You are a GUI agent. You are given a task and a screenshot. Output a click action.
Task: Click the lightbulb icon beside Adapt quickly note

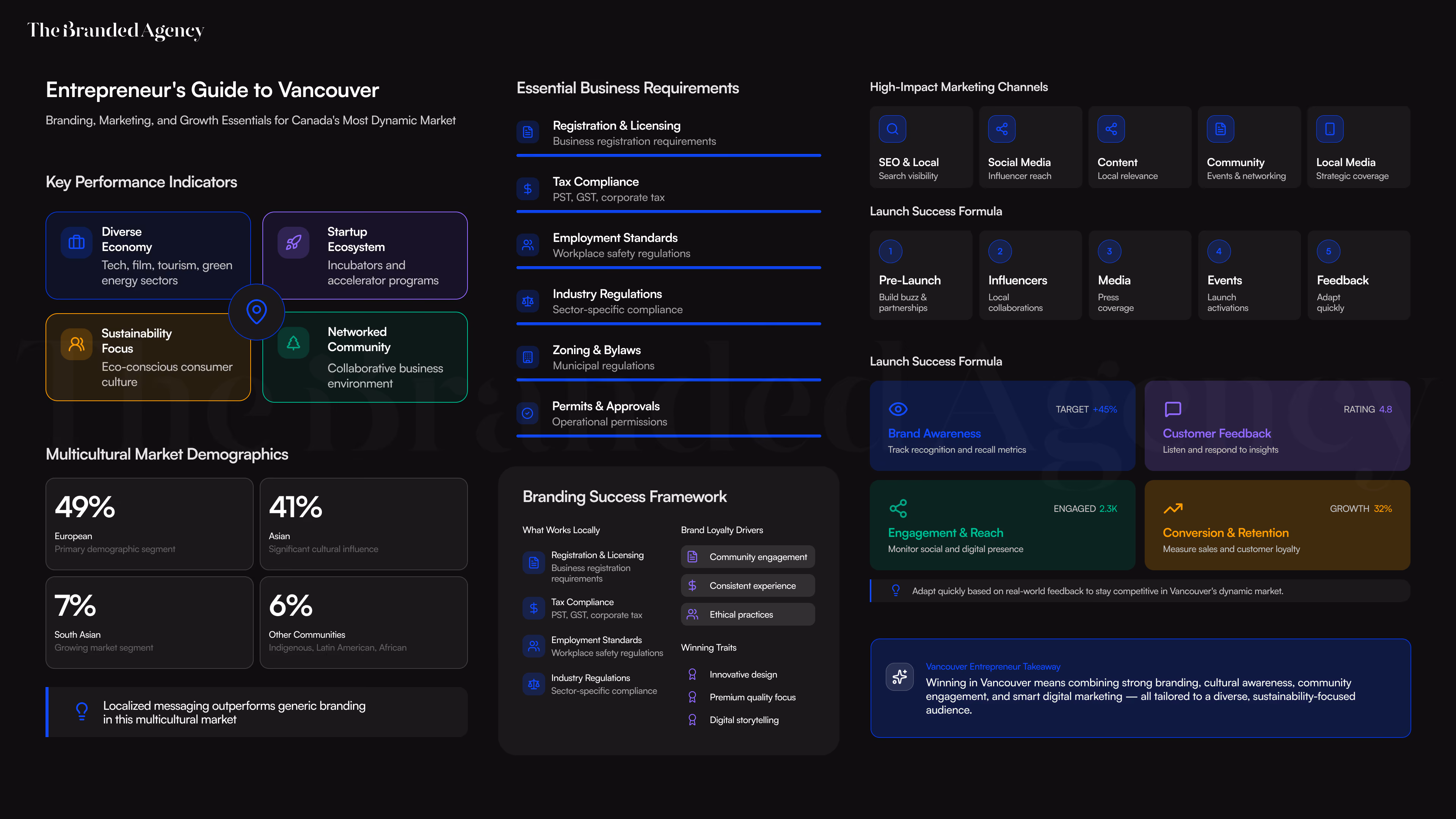click(x=896, y=590)
